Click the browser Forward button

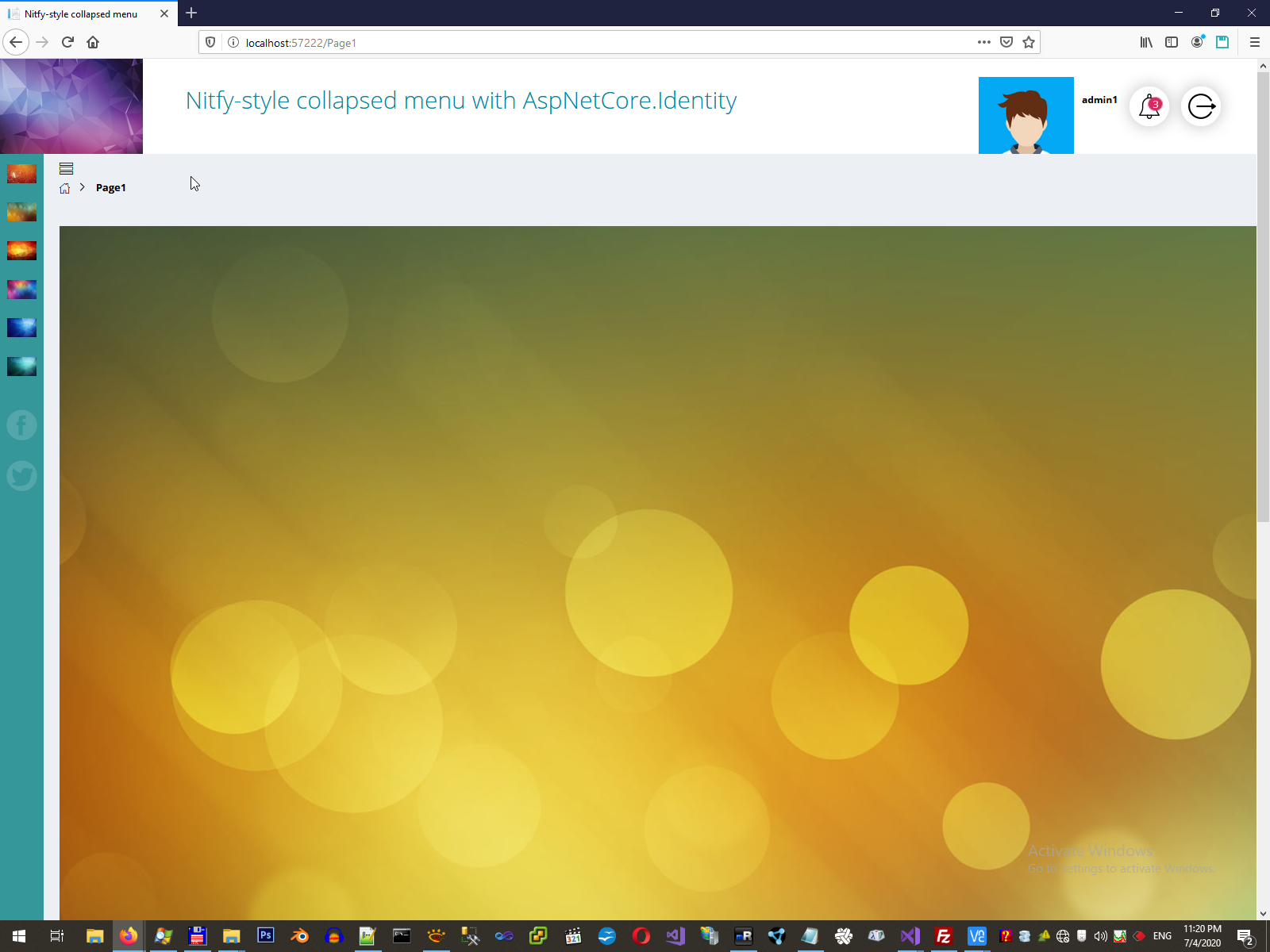tap(43, 42)
